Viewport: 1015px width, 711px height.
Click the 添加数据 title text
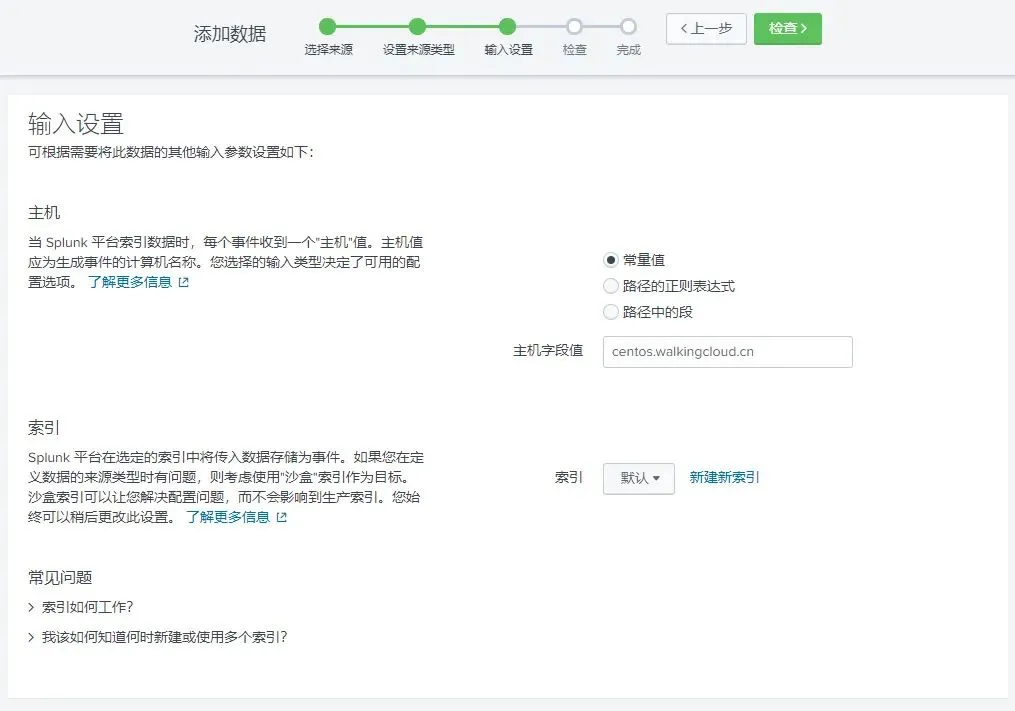click(230, 34)
